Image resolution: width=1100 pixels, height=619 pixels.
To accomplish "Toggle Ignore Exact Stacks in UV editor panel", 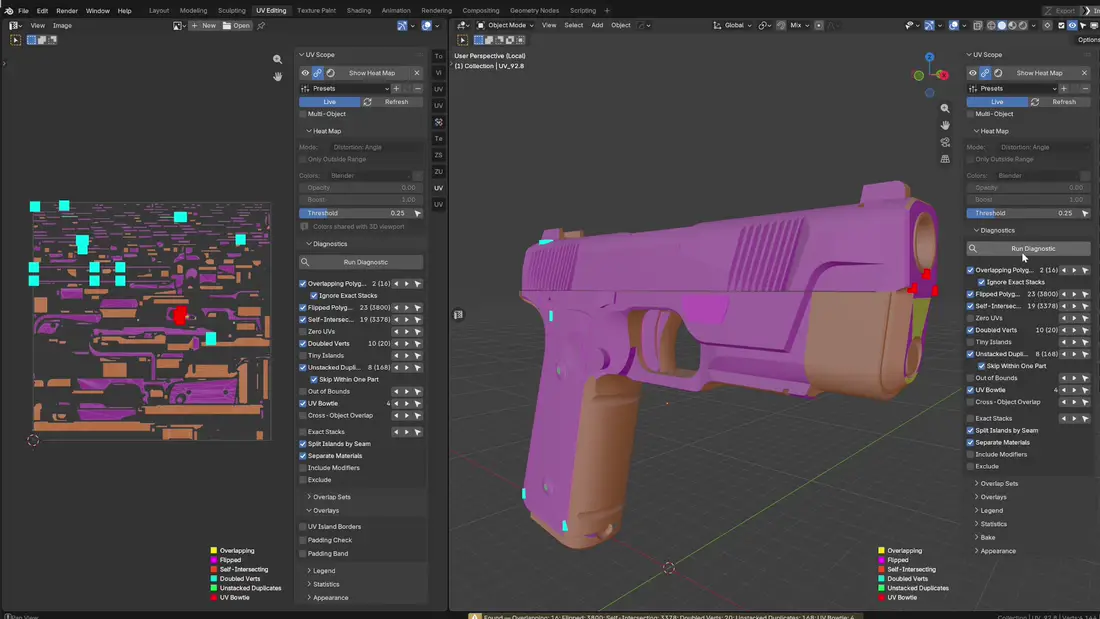I will [314, 295].
